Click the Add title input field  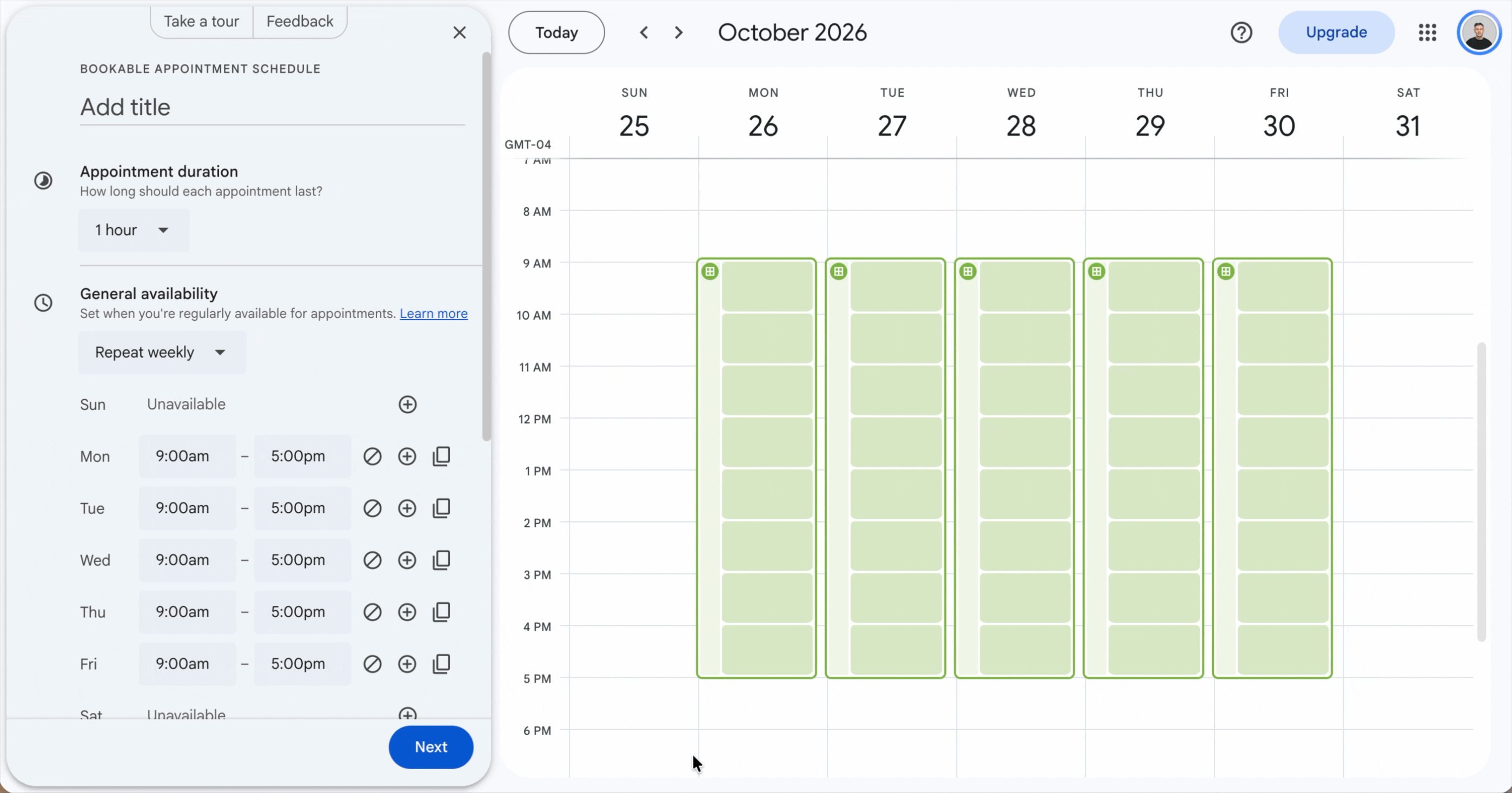click(x=273, y=108)
